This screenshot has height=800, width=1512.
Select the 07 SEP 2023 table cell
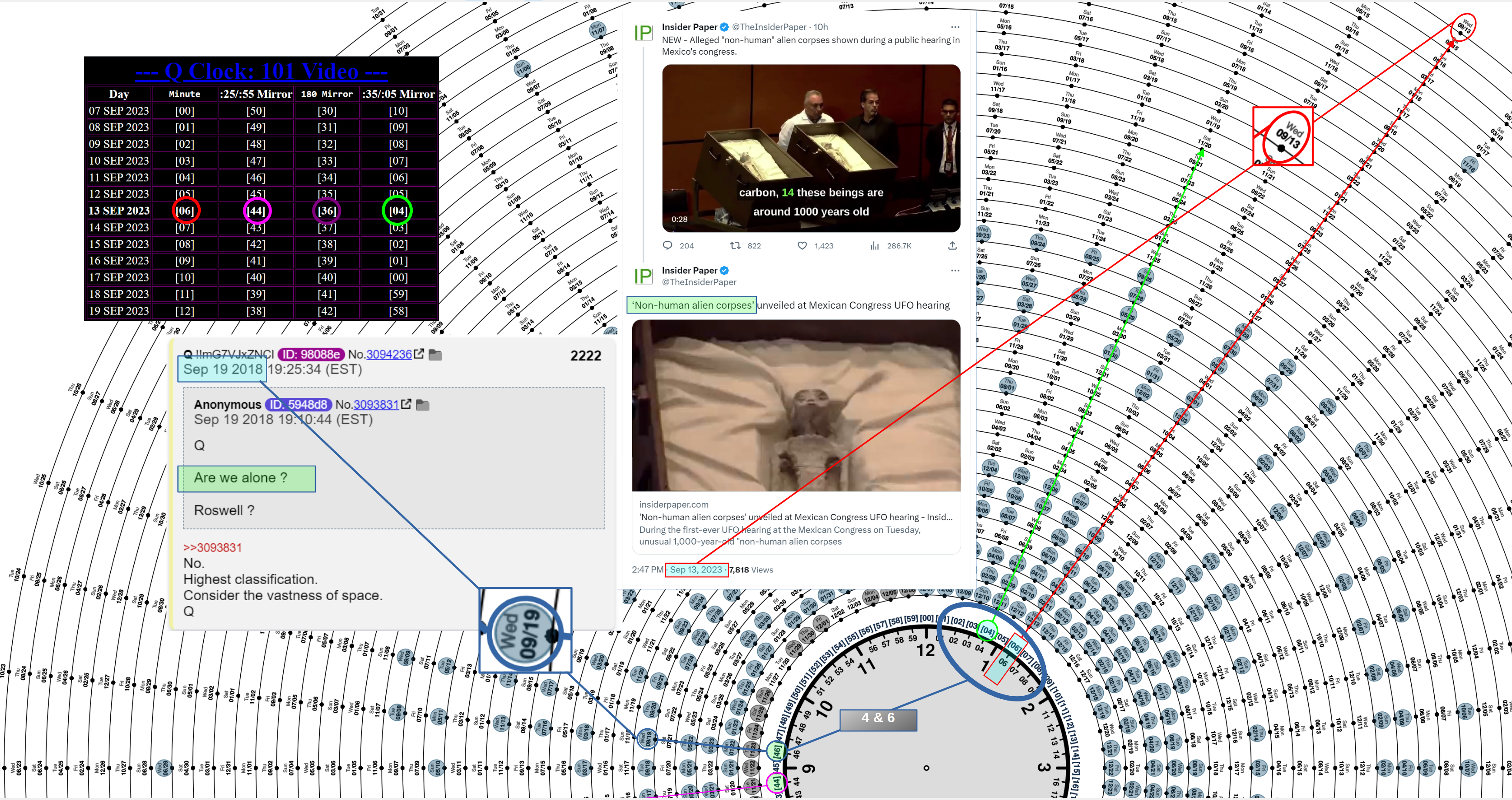click(x=119, y=110)
